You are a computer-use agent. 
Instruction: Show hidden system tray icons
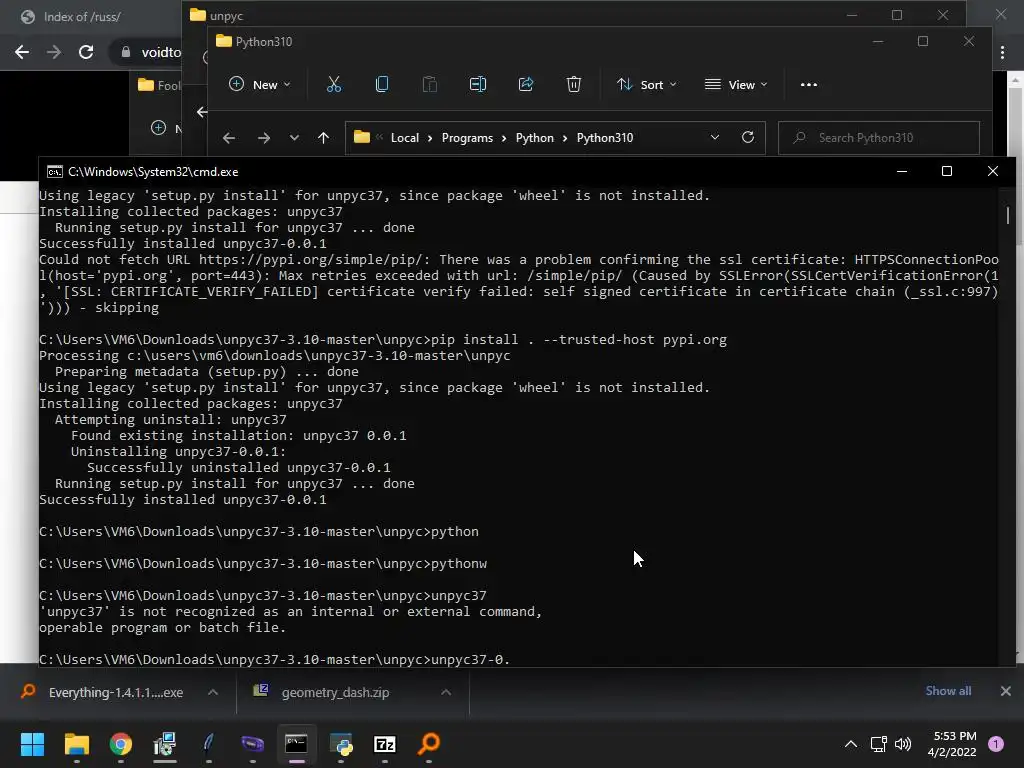(x=851, y=744)
